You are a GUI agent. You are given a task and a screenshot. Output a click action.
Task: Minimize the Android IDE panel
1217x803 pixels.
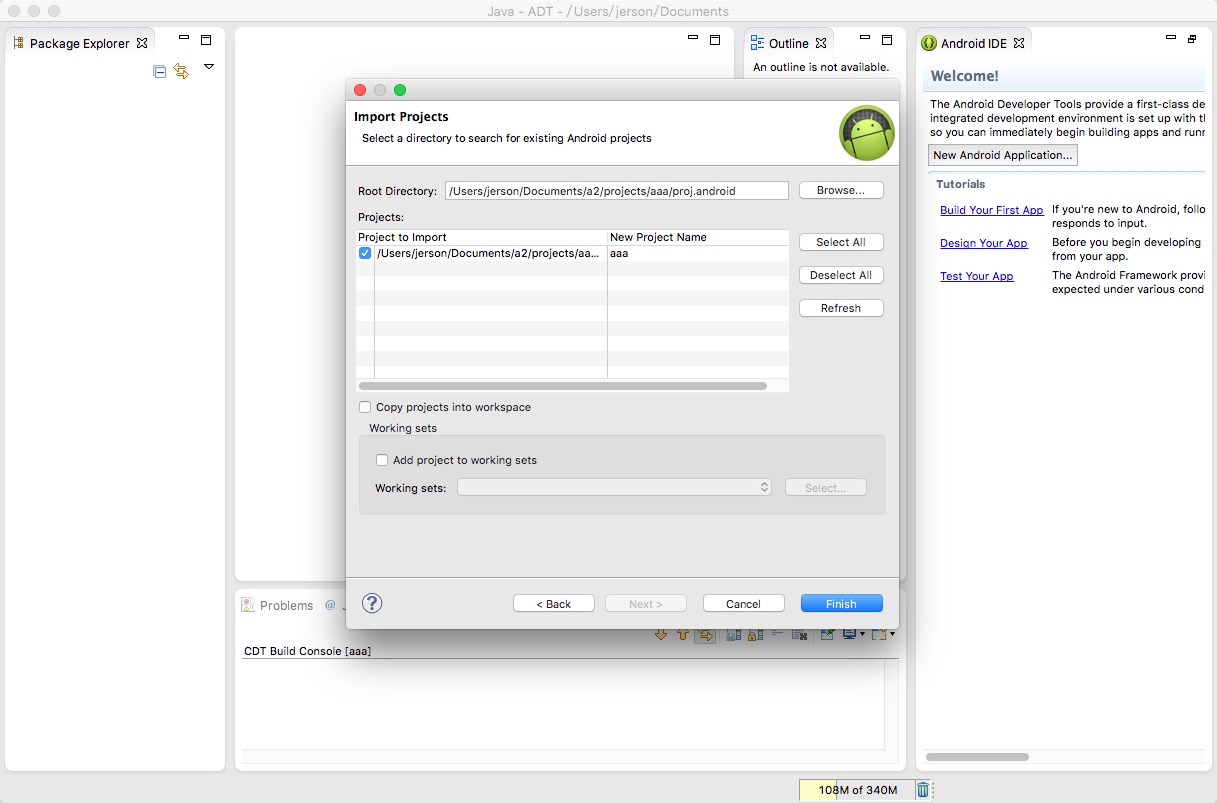click(1170, 38)
